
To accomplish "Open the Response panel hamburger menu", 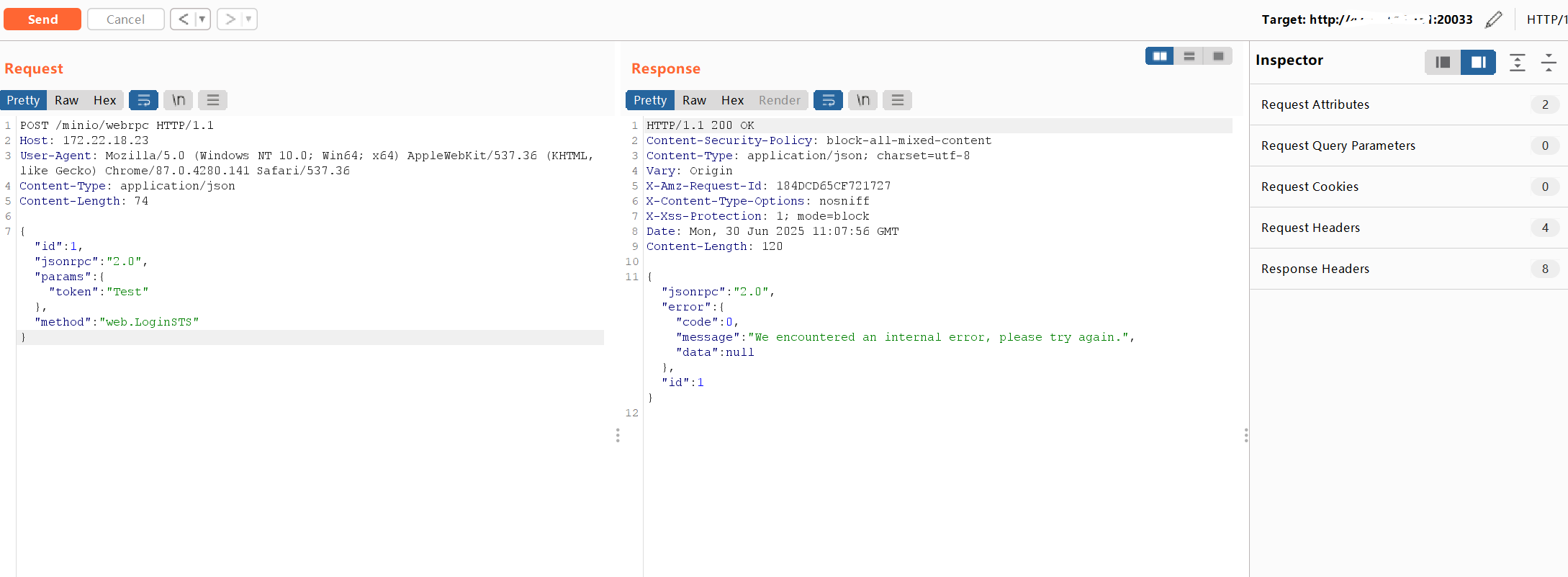I will coord(897,100).
